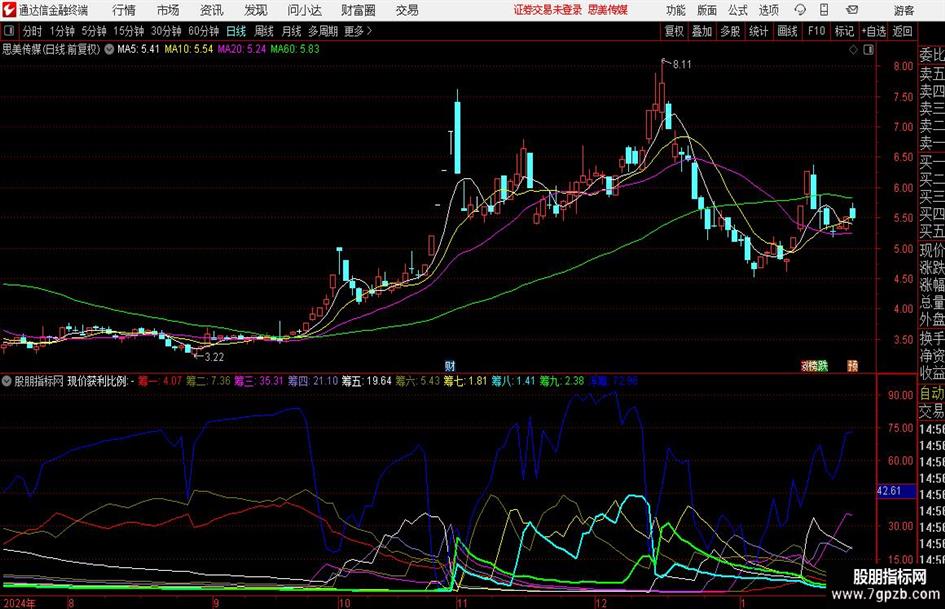Click the 3.22 low price marker
The height and width of the screenshot is (609, 945).
(215, 357)
